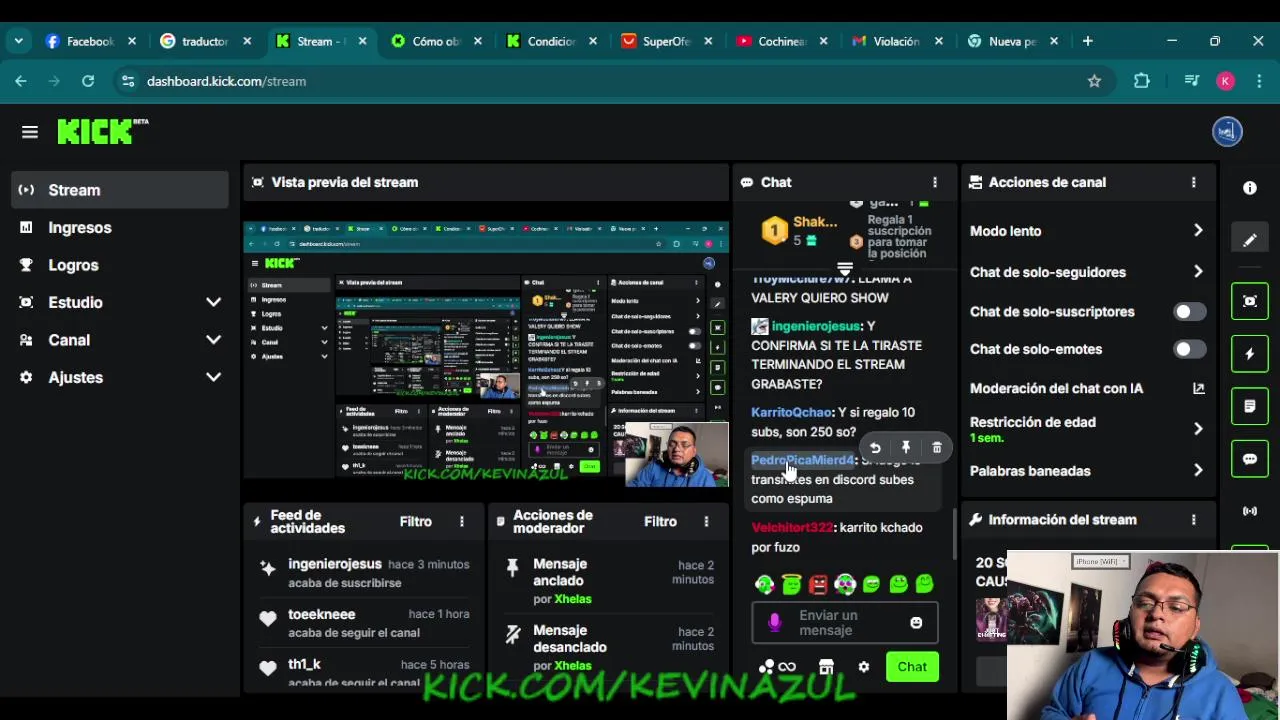Open the shop storefront icon below chat
This screenshot has width=1280, height=720.
pyautogui.click(x=826, y=667)
